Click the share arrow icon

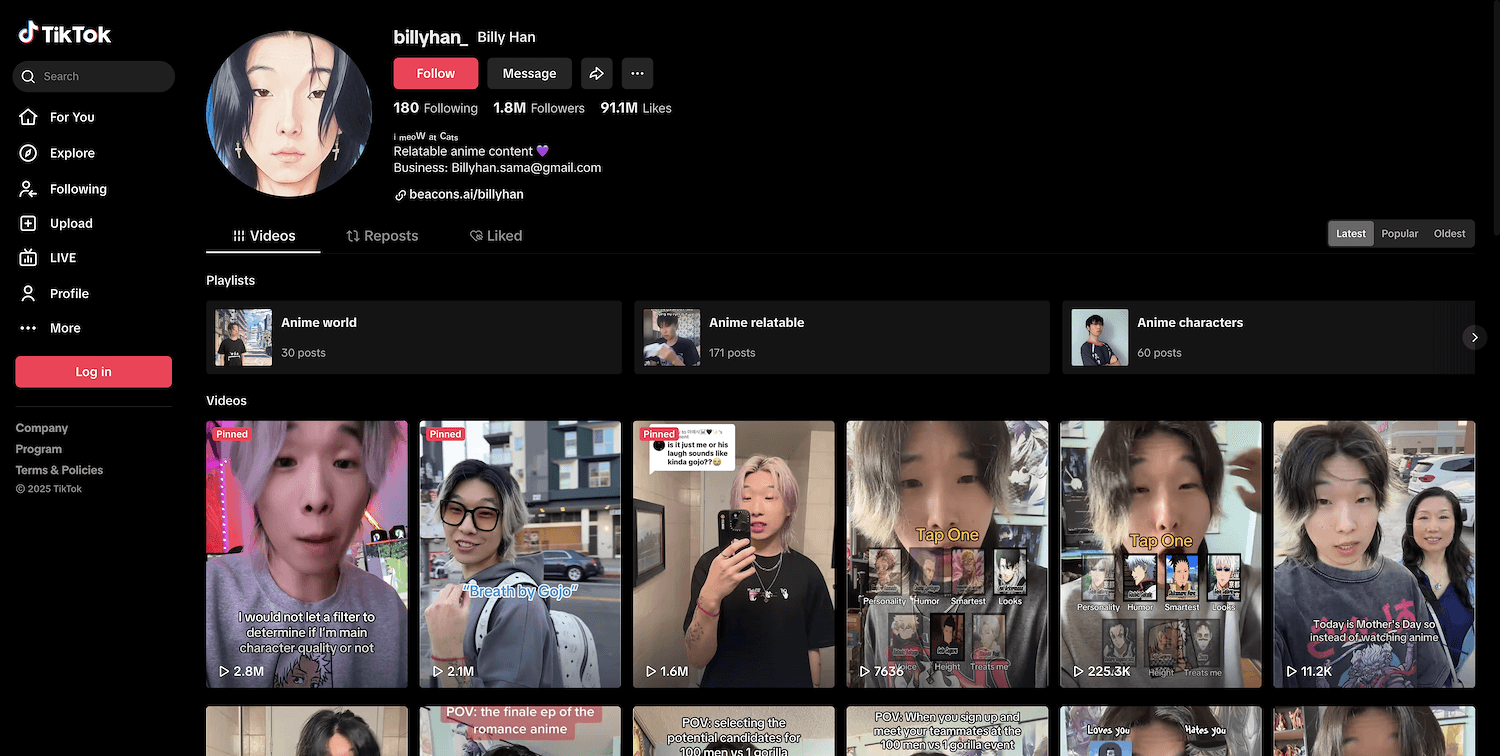click(x=596, y=73)
